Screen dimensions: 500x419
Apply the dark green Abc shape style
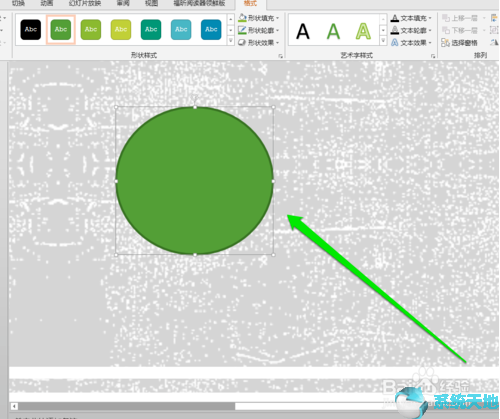[61, 30]
